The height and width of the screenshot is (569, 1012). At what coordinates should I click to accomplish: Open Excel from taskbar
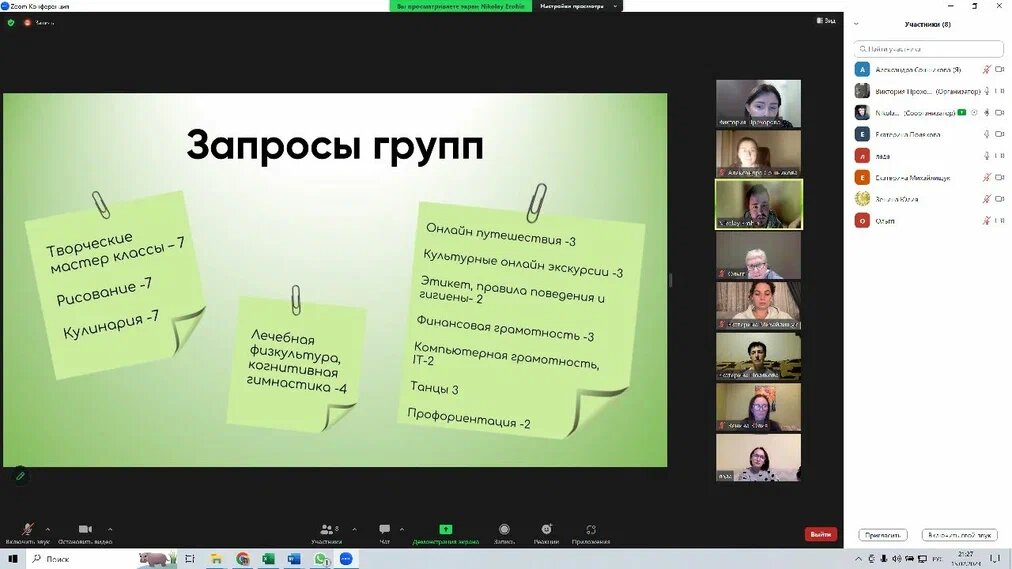tap(268, 559)
